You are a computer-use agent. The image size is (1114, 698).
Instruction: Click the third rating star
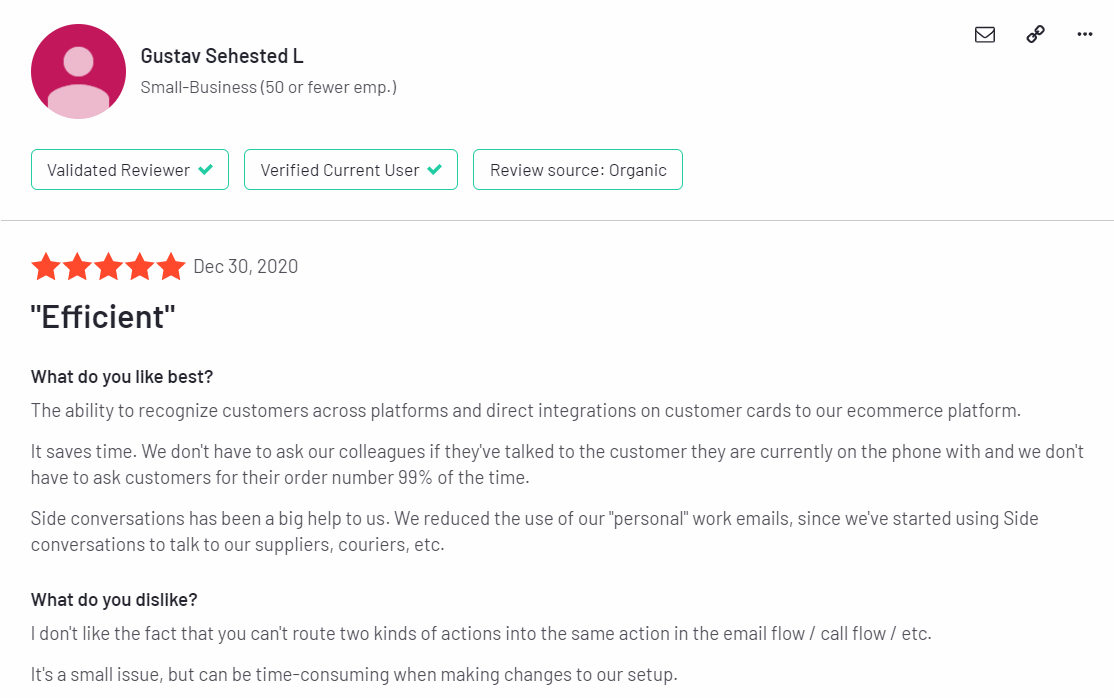(x=109, y=267)
